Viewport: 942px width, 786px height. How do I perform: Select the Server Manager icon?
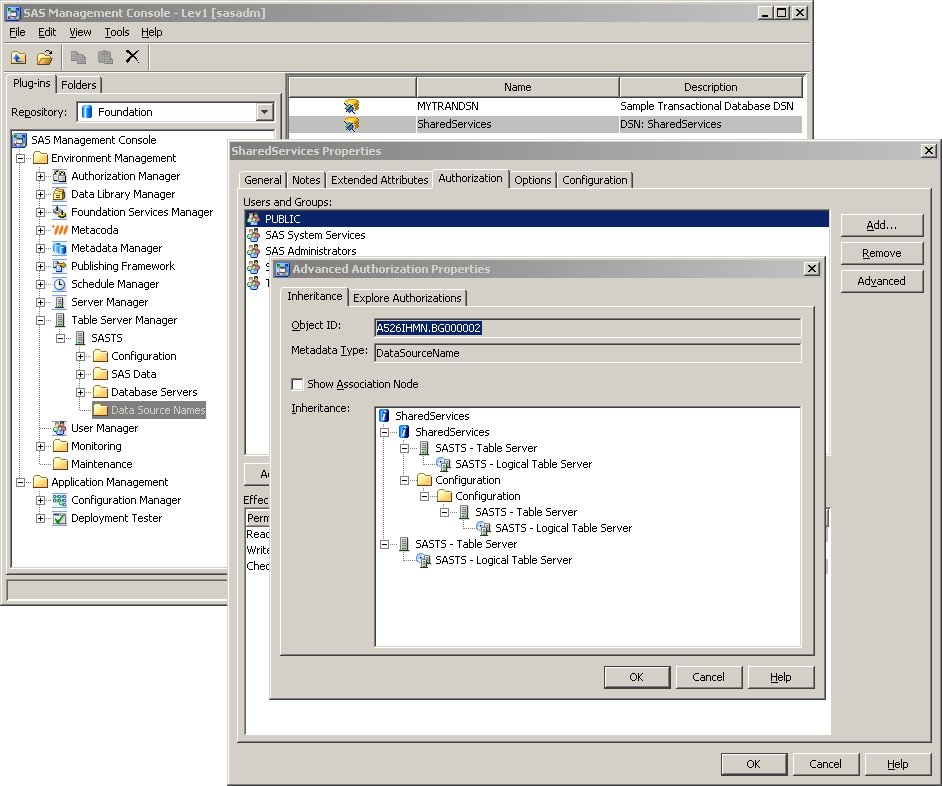(59, 302)
